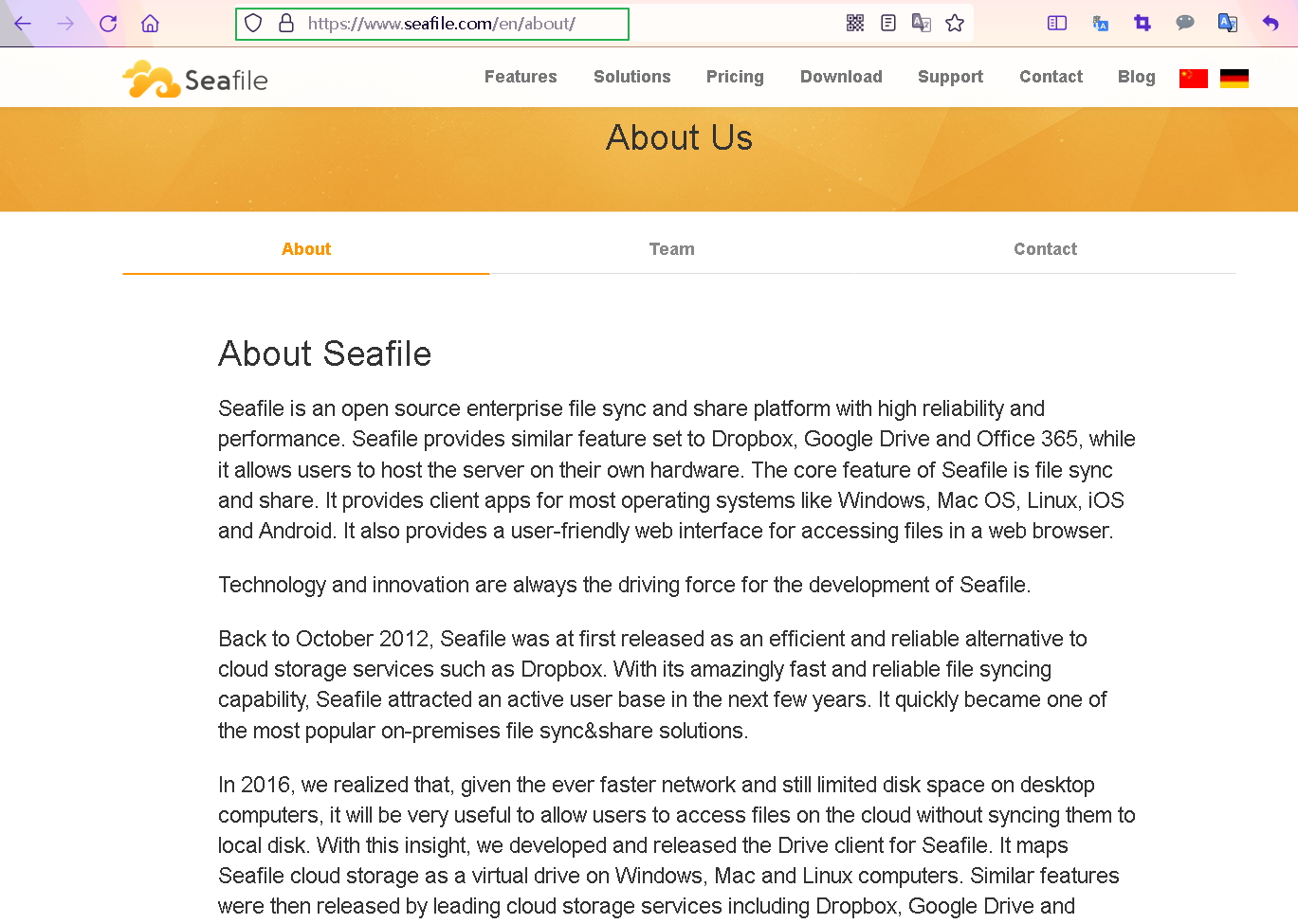
Task: Open the Support menu
Action: [x=950, y=77]
